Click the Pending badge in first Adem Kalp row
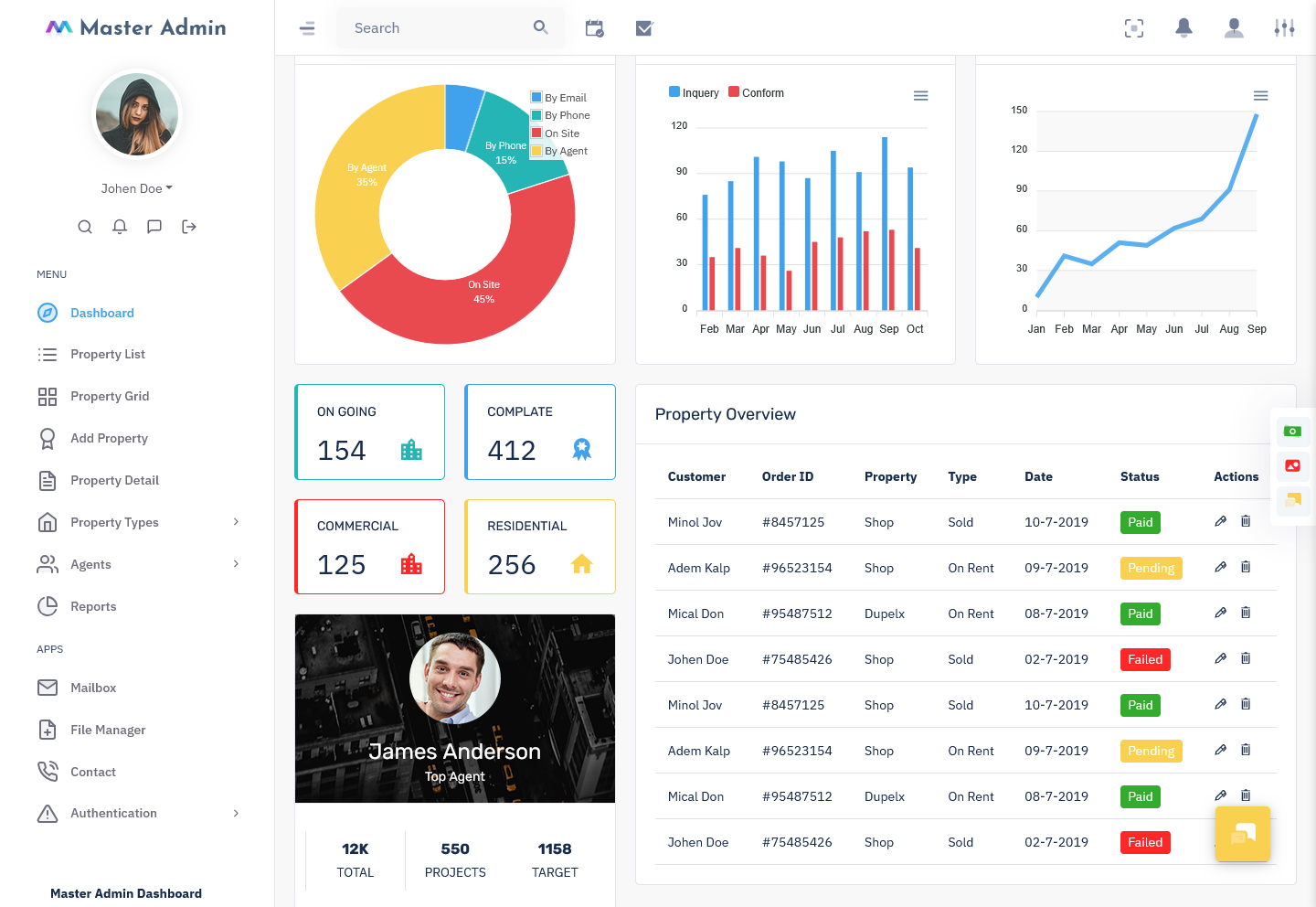1316x907 pixels. pos(1151,568)
